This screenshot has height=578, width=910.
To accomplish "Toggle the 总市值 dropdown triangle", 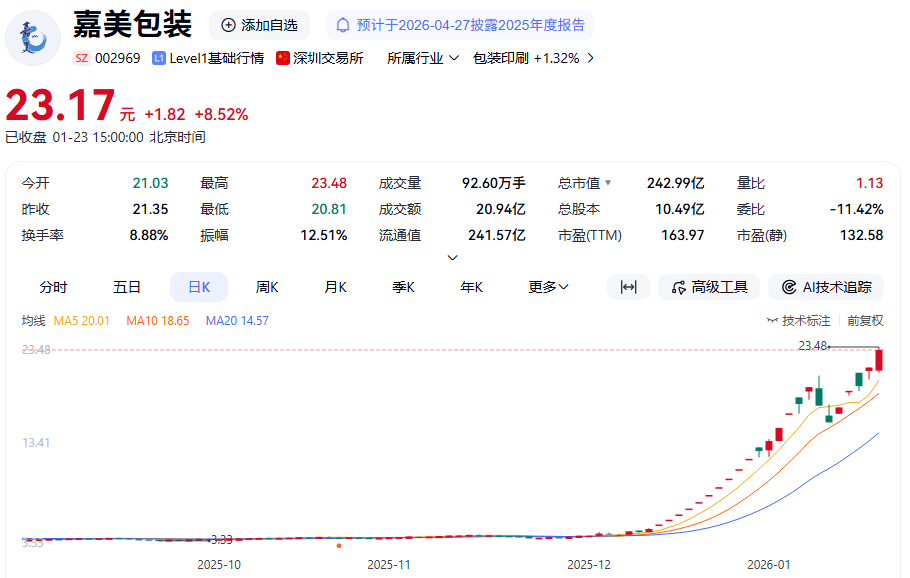I will coord(607,184).
